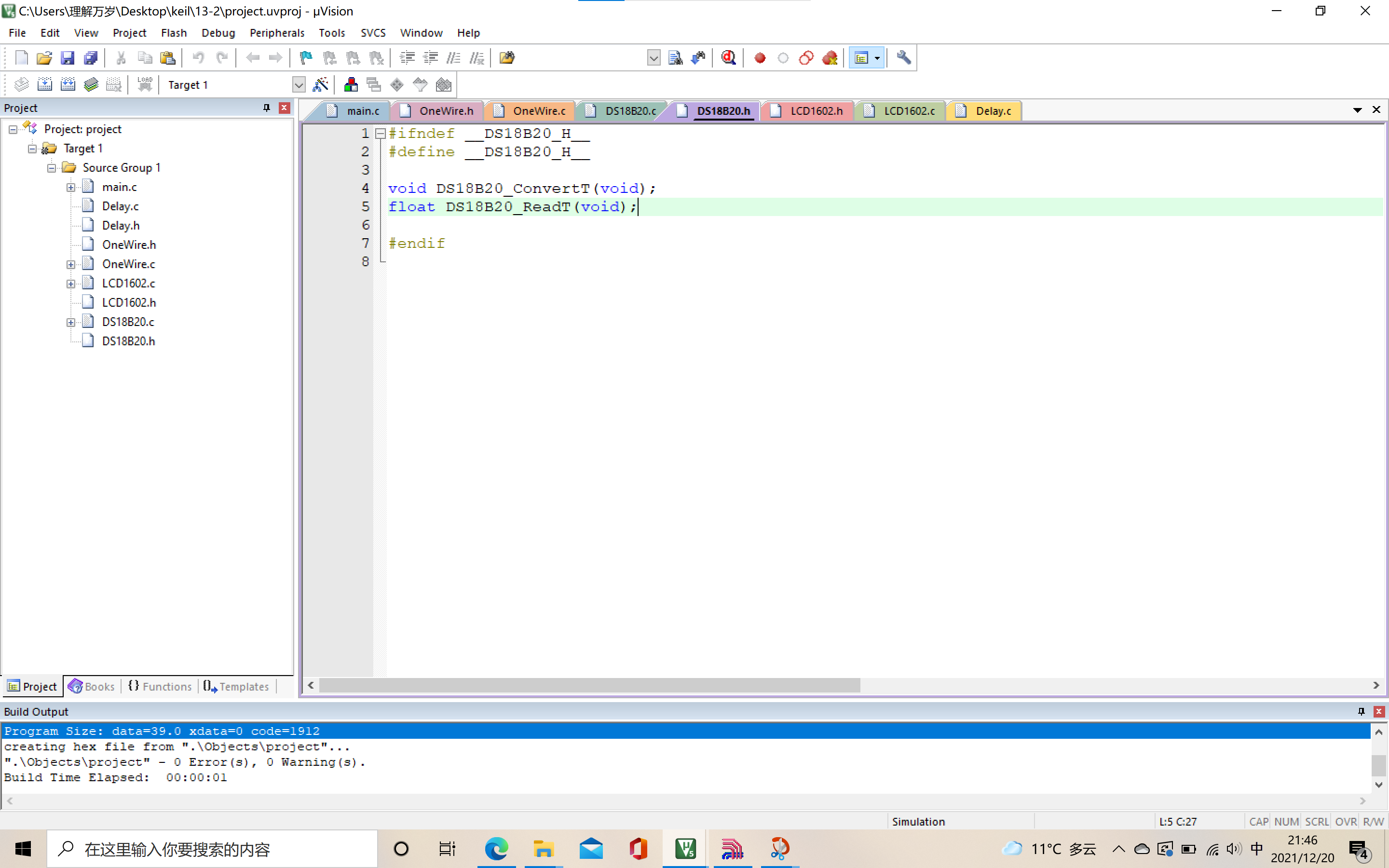Expand the LCD1602.c tree node
This screenshot has width=1389, height=868.
tap(70, 284)
